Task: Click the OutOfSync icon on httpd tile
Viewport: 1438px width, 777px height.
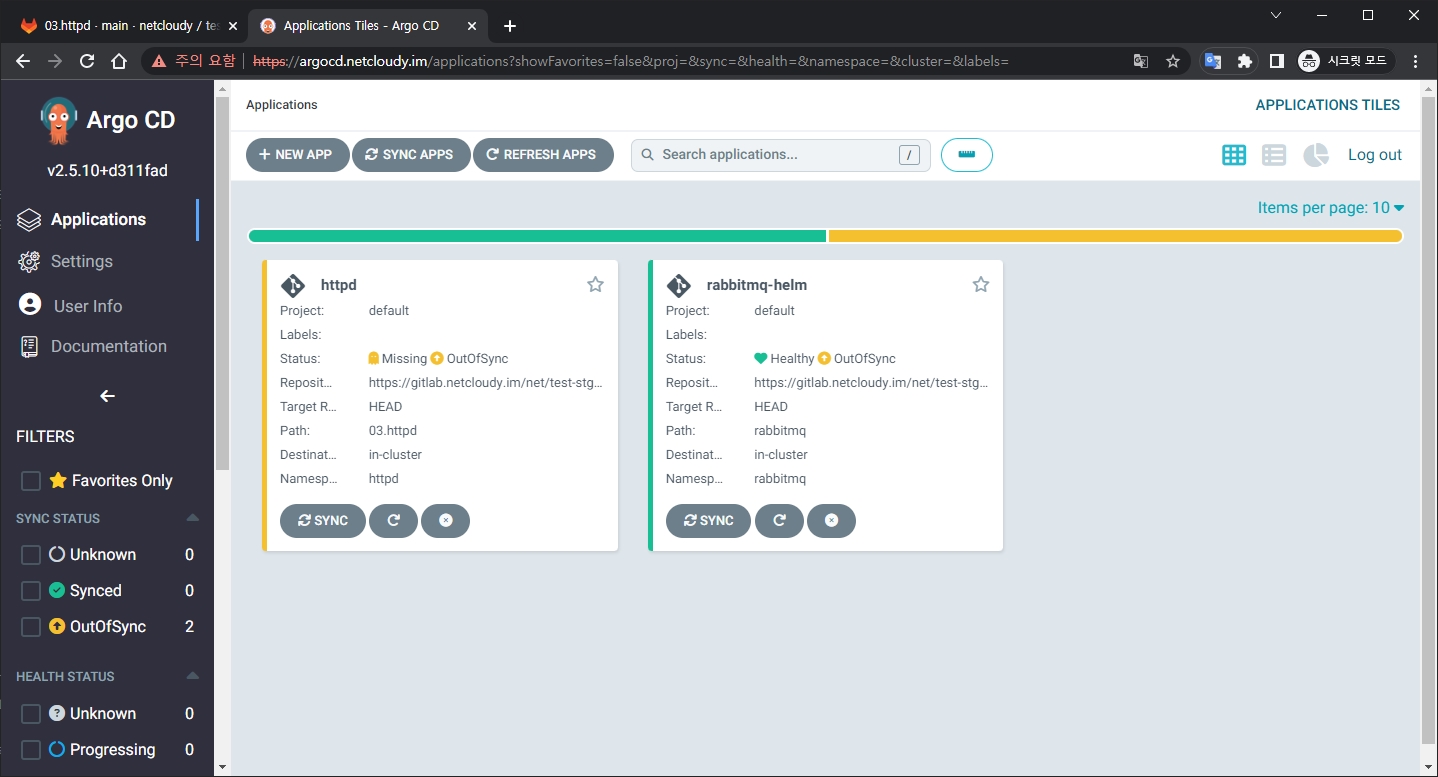Action: tap(437, 358)
